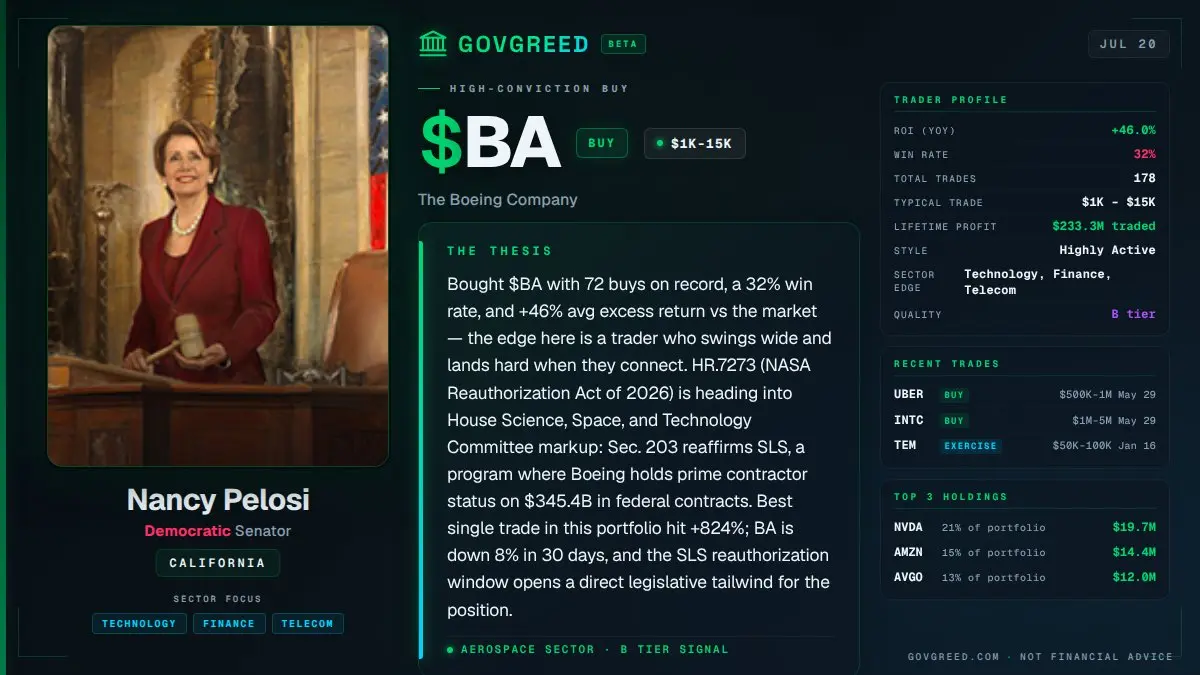Click the BUY tag in the UBER row
The image size is (1200, 675).
tap(955, 394)
